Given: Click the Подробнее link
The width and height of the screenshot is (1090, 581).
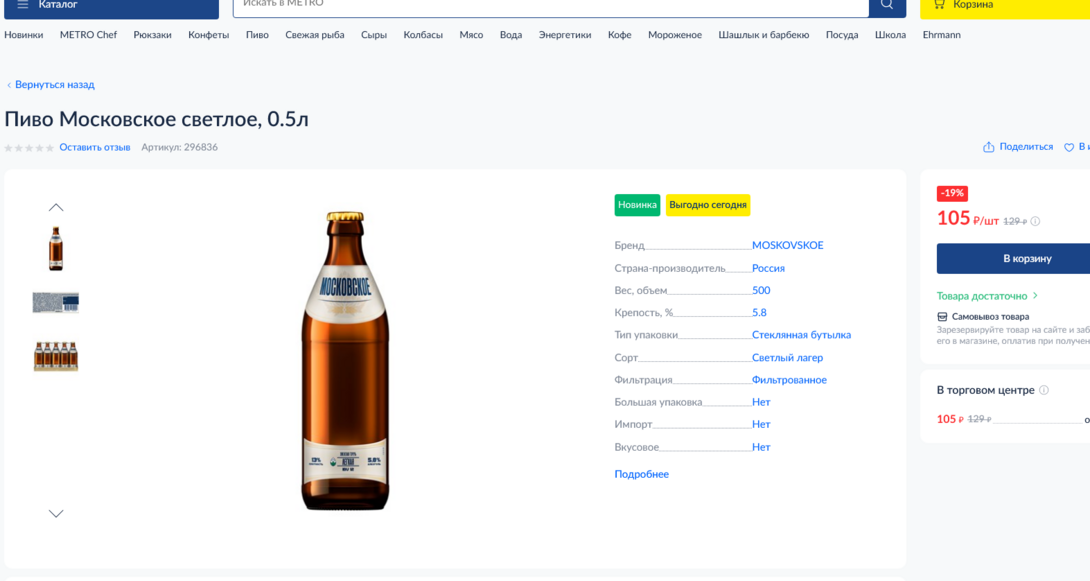Looking at the screenshot, I should [x=641, y=474].
